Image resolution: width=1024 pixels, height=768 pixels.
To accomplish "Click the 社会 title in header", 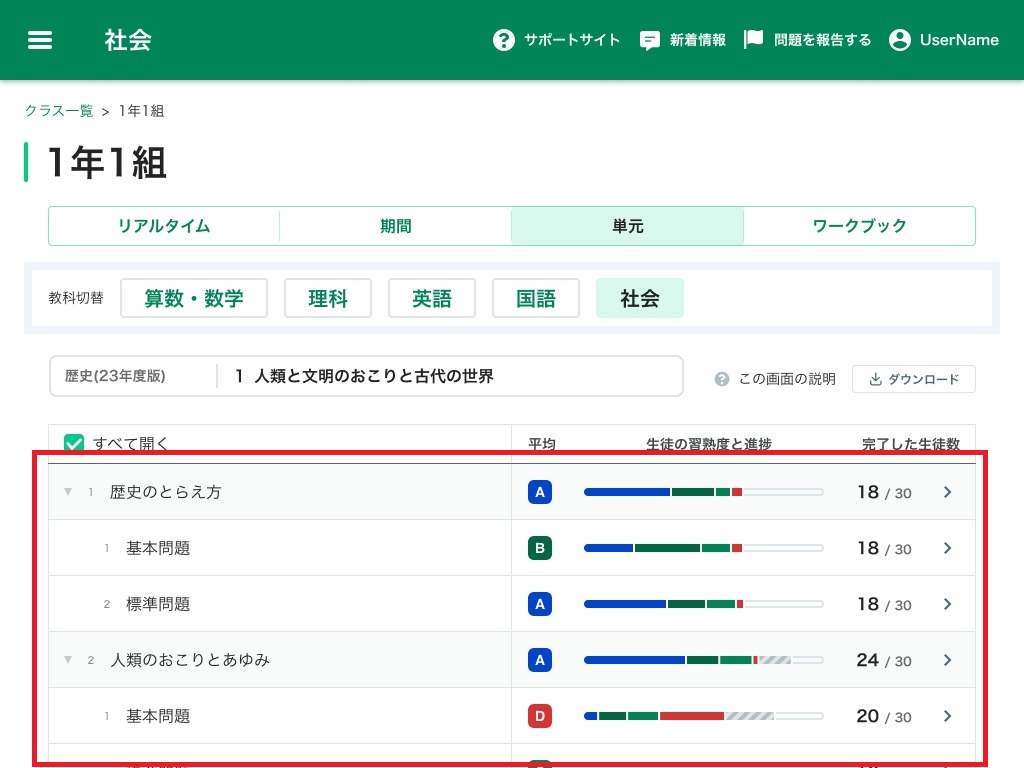I will pos(128,40).
